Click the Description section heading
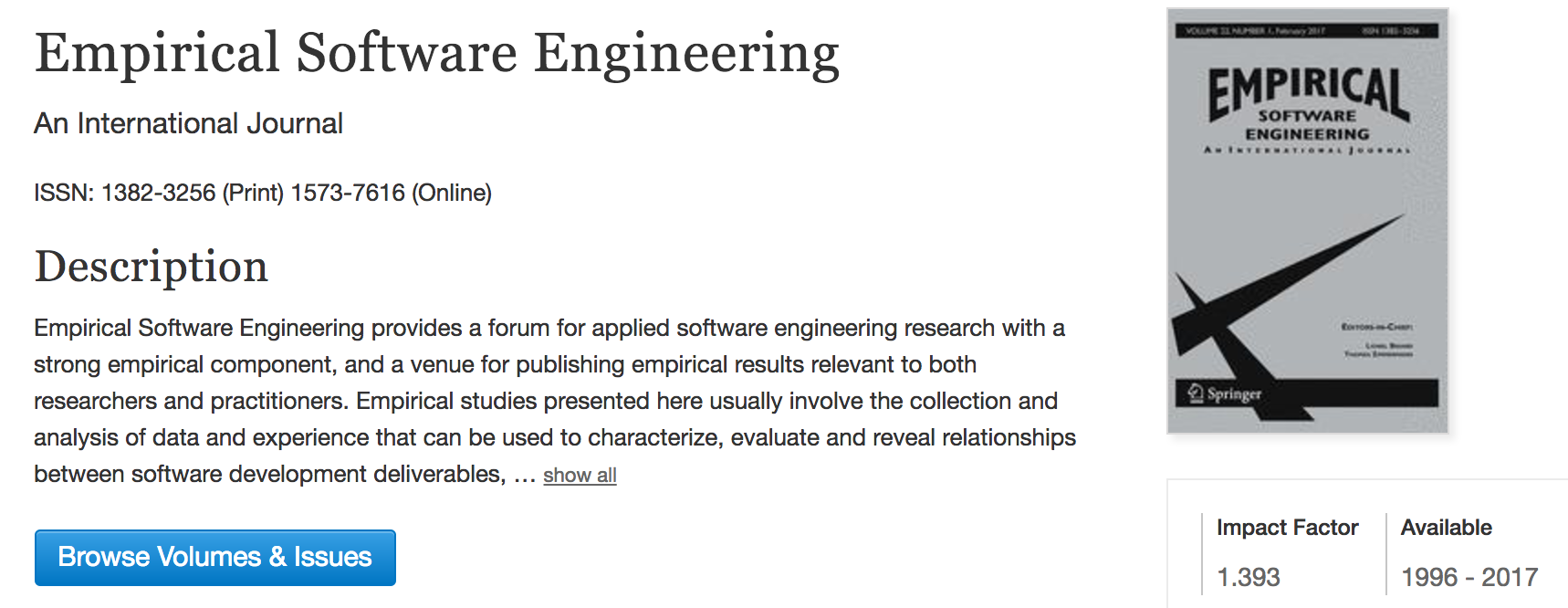This screenshot has width=1568, height=608. point(152,267)
